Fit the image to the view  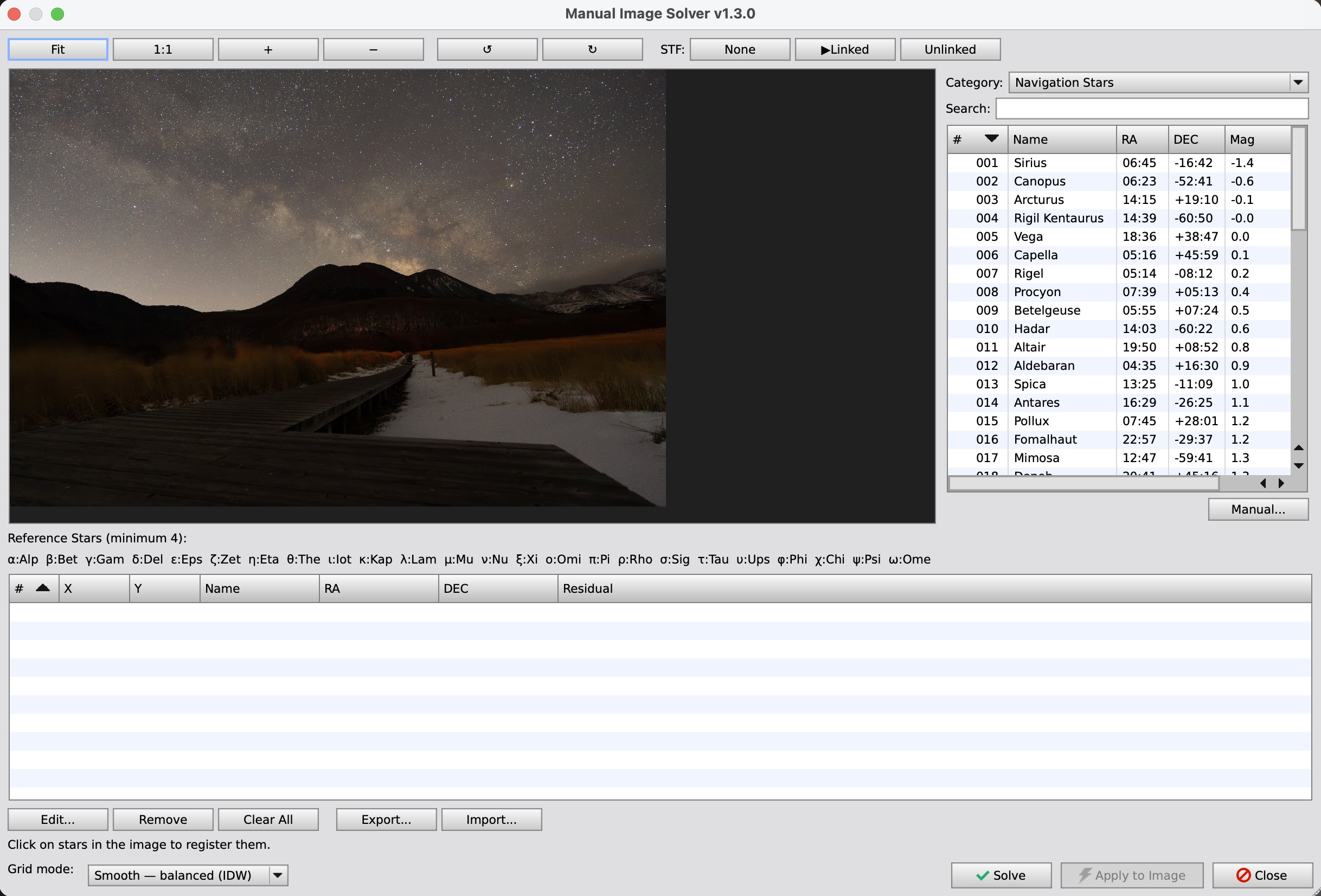[x=57, y=49]
